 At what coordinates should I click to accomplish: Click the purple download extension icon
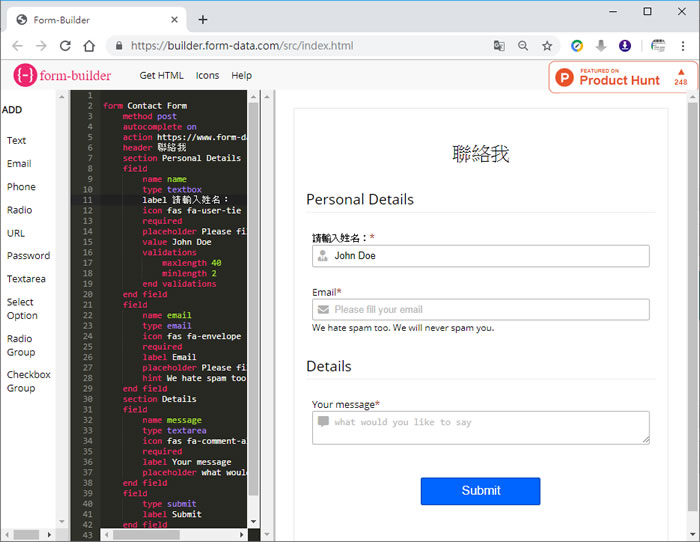coord(625,46)
